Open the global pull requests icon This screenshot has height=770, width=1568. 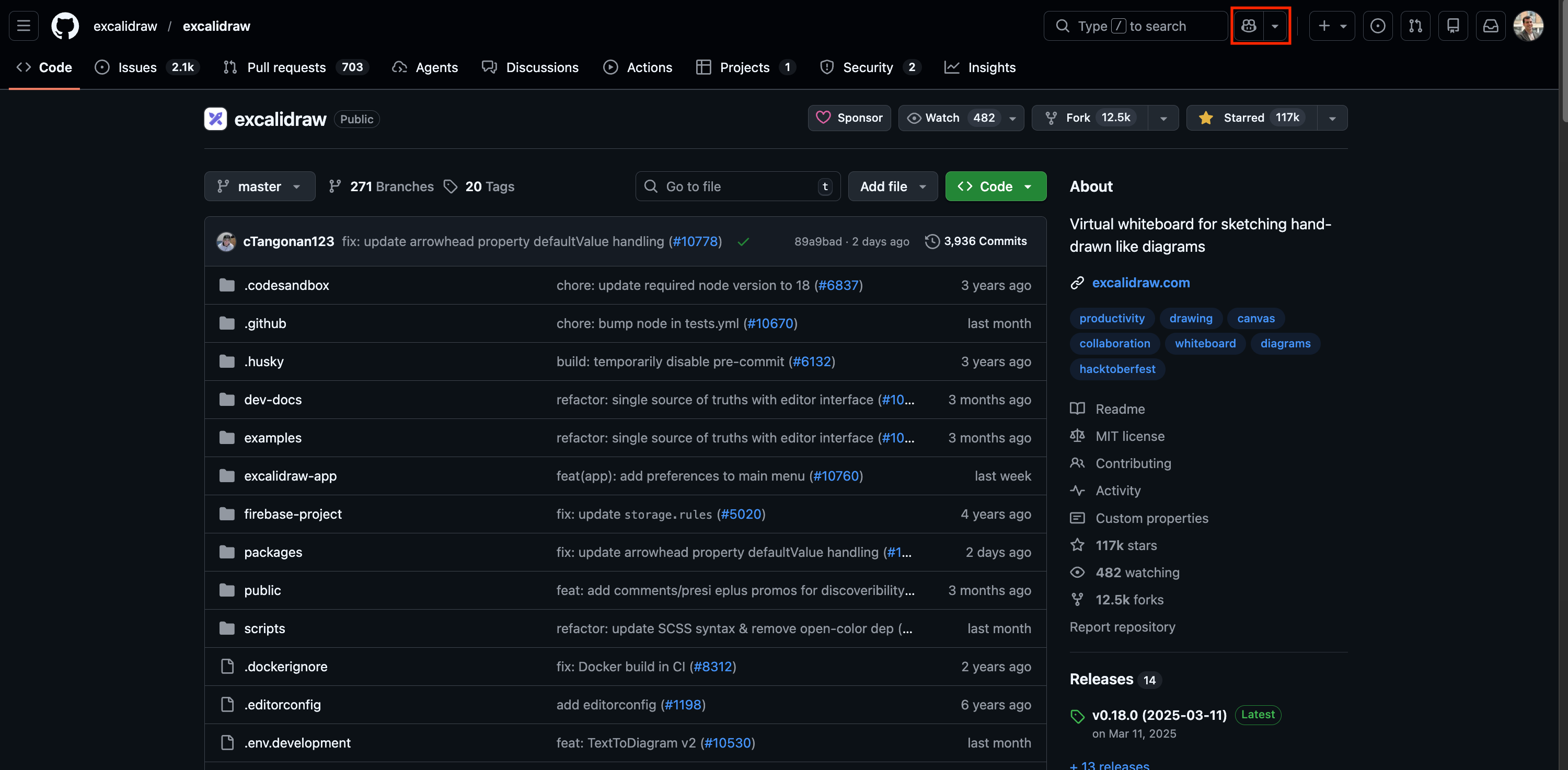[1415, 26]
